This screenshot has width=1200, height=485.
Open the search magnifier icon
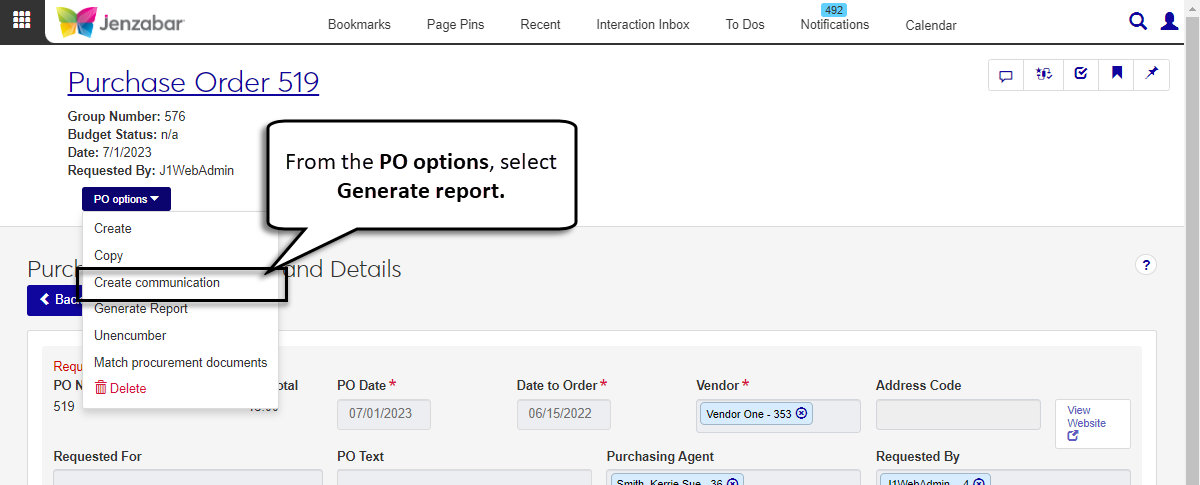coord(1138,21)
